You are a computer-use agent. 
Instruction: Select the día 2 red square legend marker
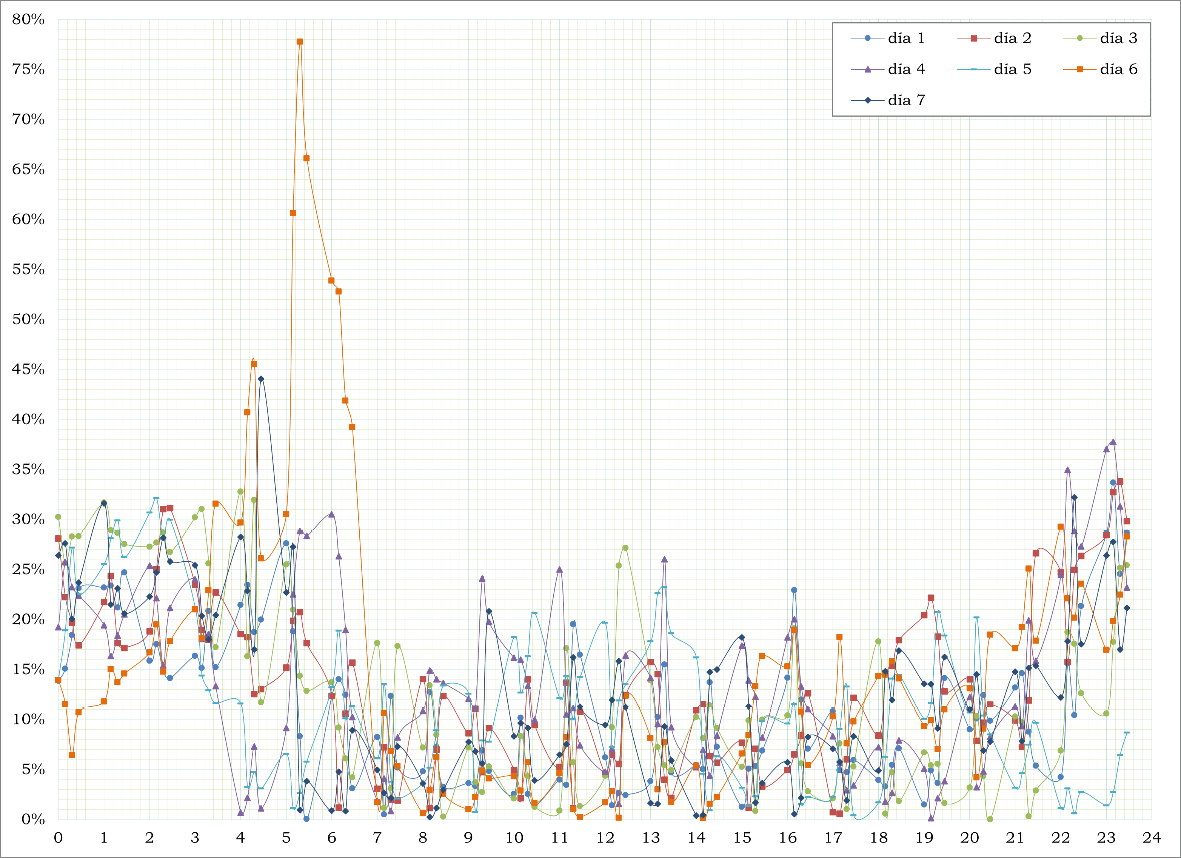(973, 38)
